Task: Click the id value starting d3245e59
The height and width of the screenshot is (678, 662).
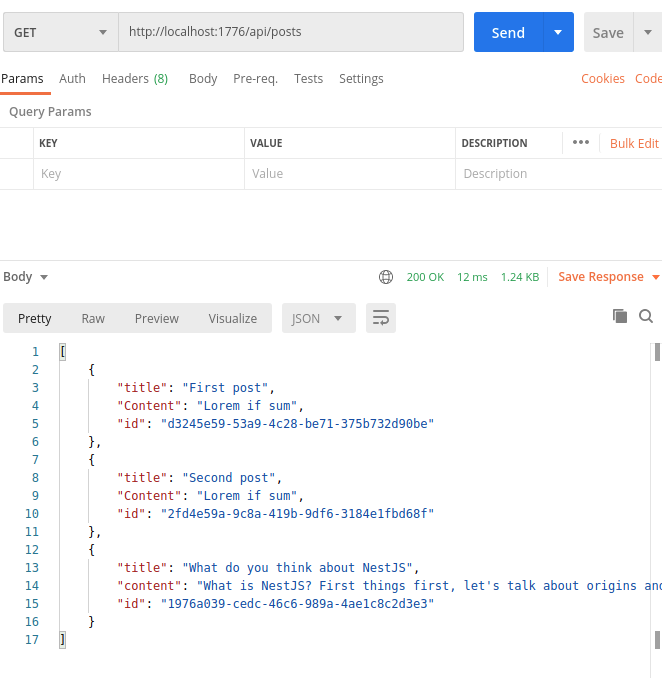Action: (297, 423)
